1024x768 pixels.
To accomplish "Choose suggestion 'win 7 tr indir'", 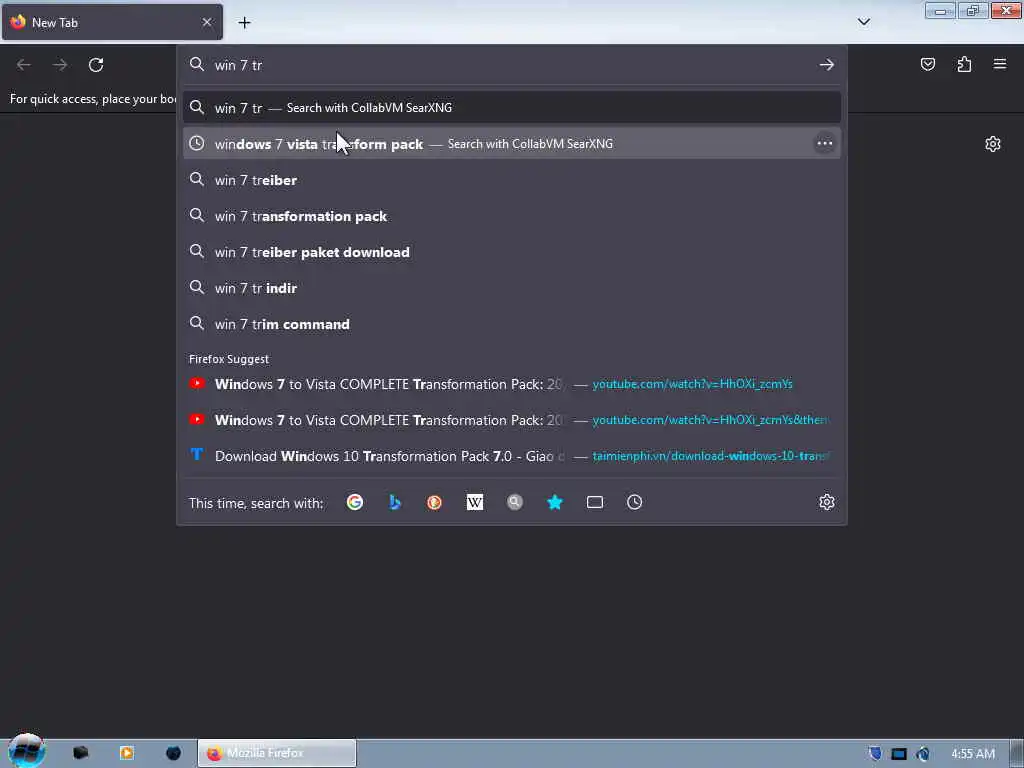I will click(x=512, y=288).
